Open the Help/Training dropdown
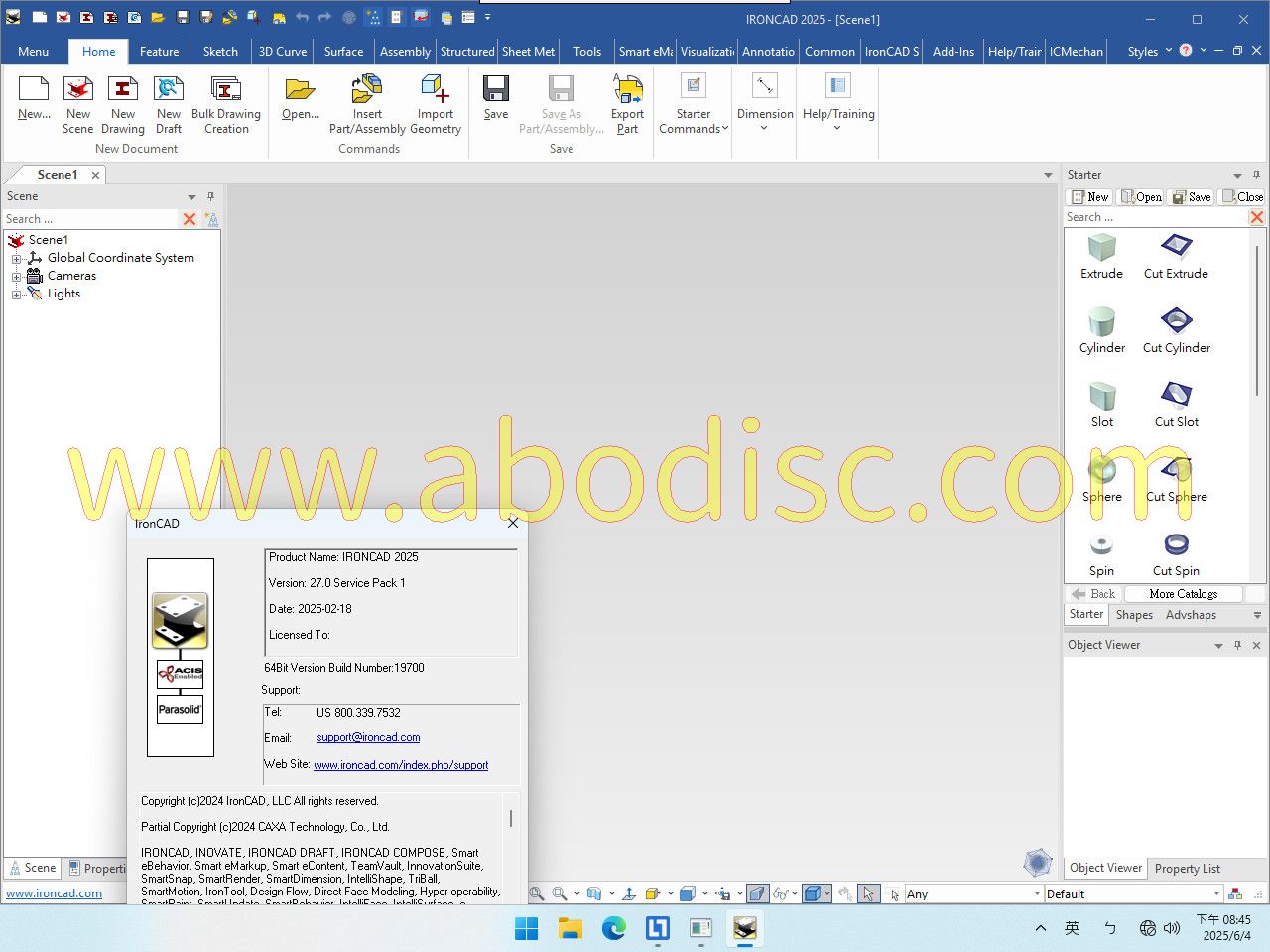 tap(838, 103)
